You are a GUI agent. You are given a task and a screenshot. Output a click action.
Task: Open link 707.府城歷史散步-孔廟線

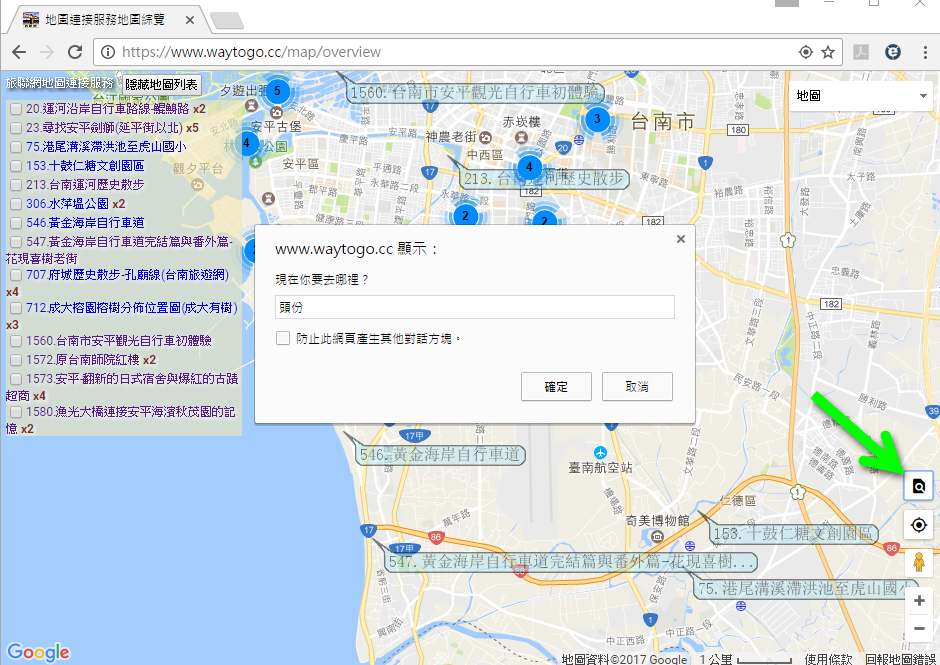pos(128,275)
